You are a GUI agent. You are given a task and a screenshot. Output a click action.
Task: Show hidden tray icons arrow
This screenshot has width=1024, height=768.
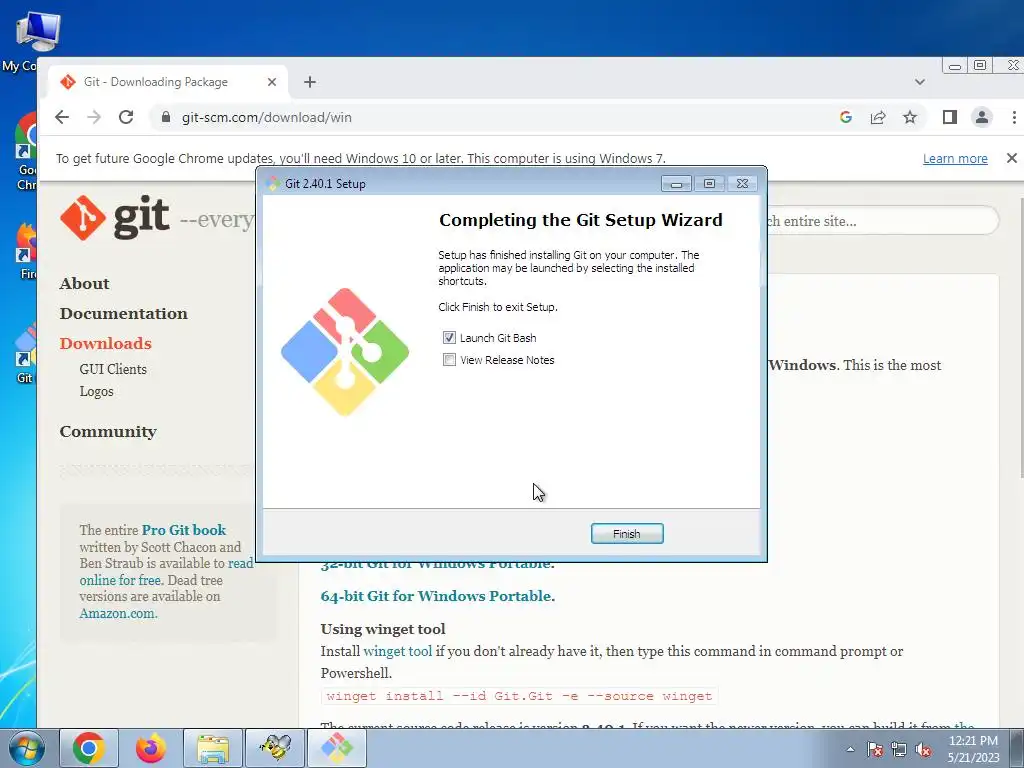(850, 749)
